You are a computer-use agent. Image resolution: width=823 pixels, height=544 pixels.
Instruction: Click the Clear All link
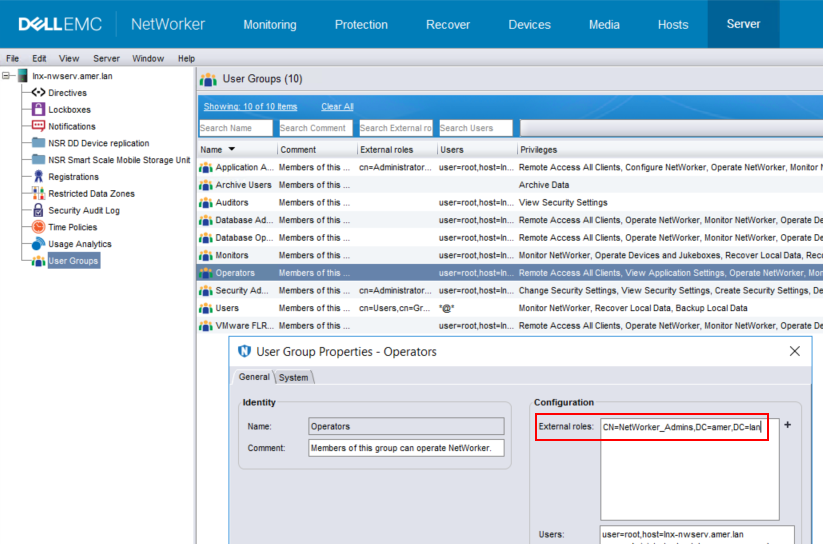(337, 107)
